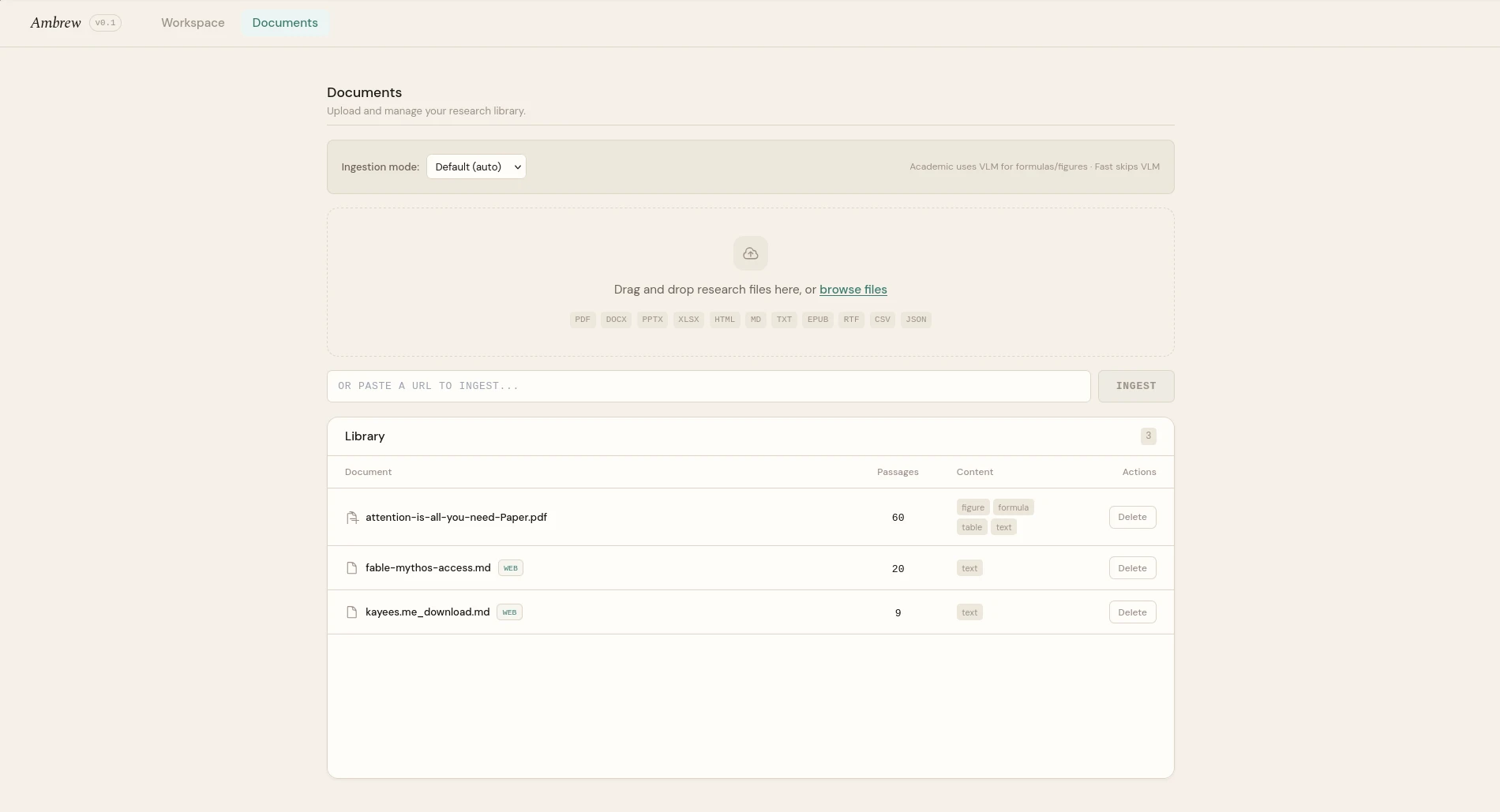Screen dimensions: 1500x812
Task: Click the EPUB format tag
Action: click(x=818, y=320)
